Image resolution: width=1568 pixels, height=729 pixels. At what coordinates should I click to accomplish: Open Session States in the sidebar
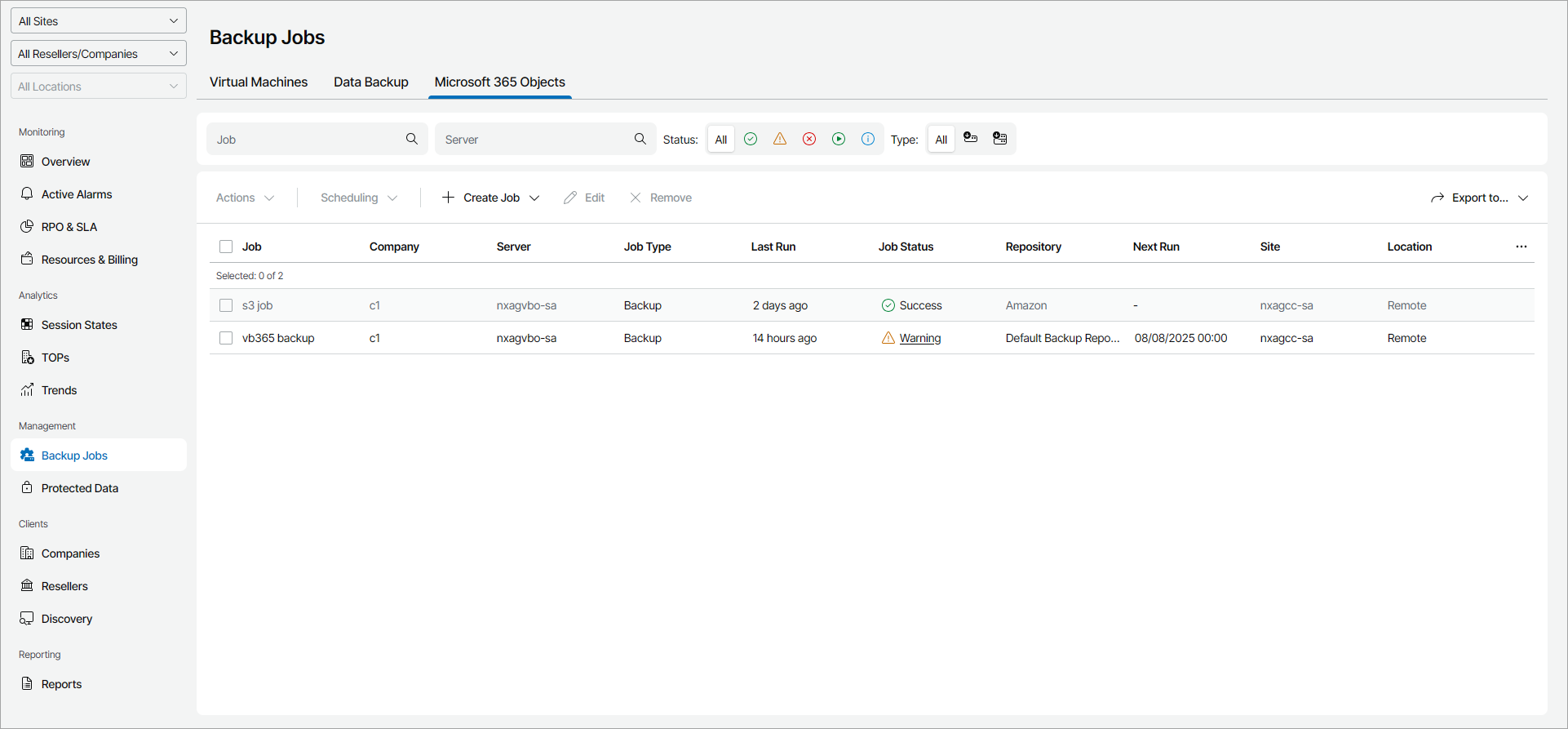(x=99, y=324)
